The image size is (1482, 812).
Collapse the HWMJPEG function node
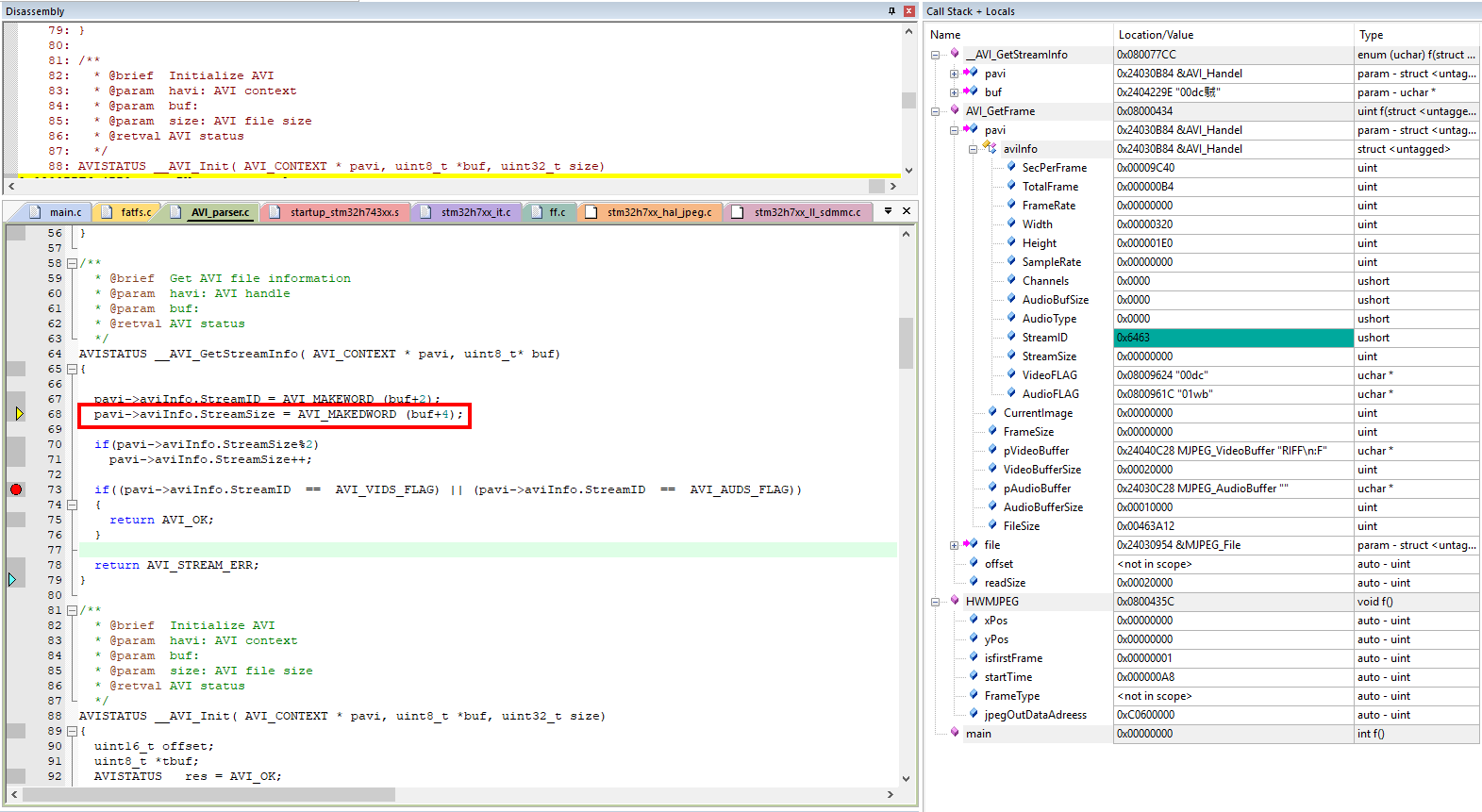pyautogui.click(x=936, y=602)
